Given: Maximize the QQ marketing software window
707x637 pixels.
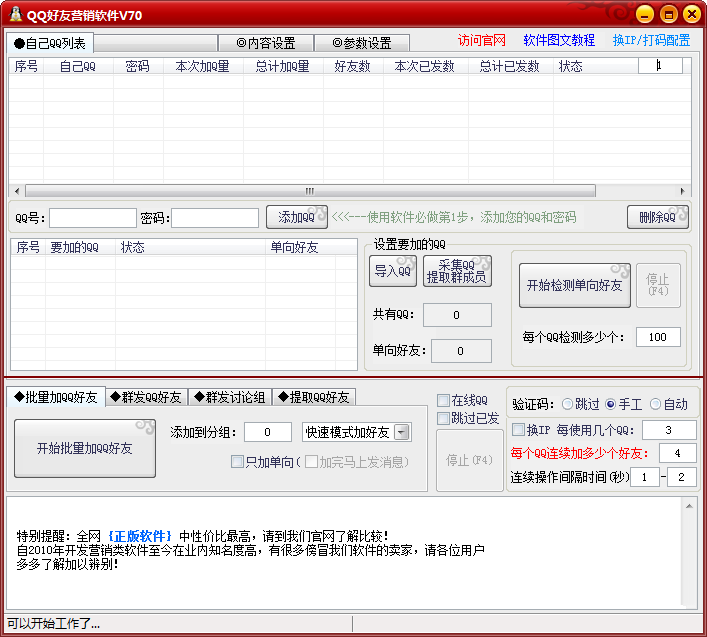Looking at the screenshot, I should pyautogui.click(x=669, y=14).
